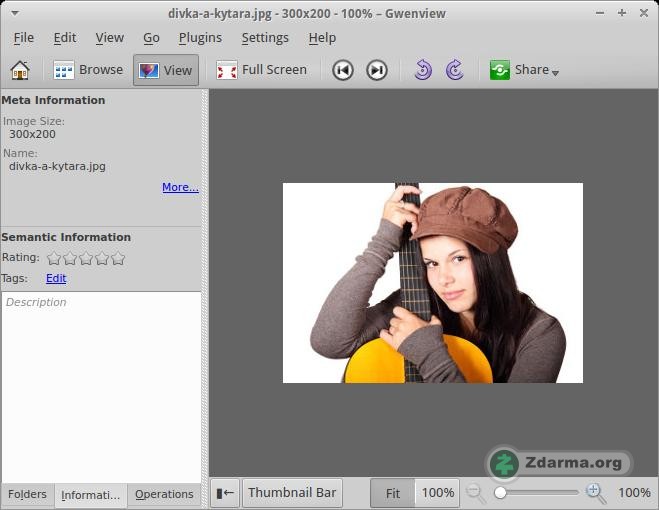
Task: Switch to the Folders tab
Action: (27, 494)
